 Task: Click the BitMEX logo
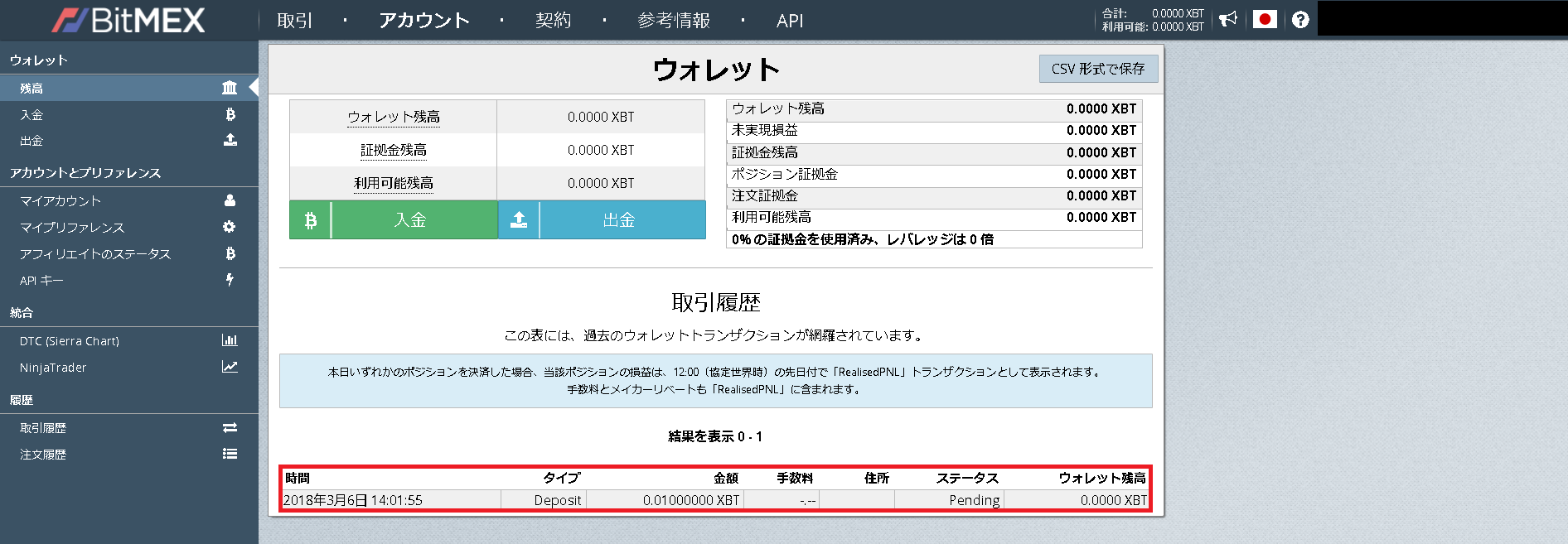coord(128,20)
